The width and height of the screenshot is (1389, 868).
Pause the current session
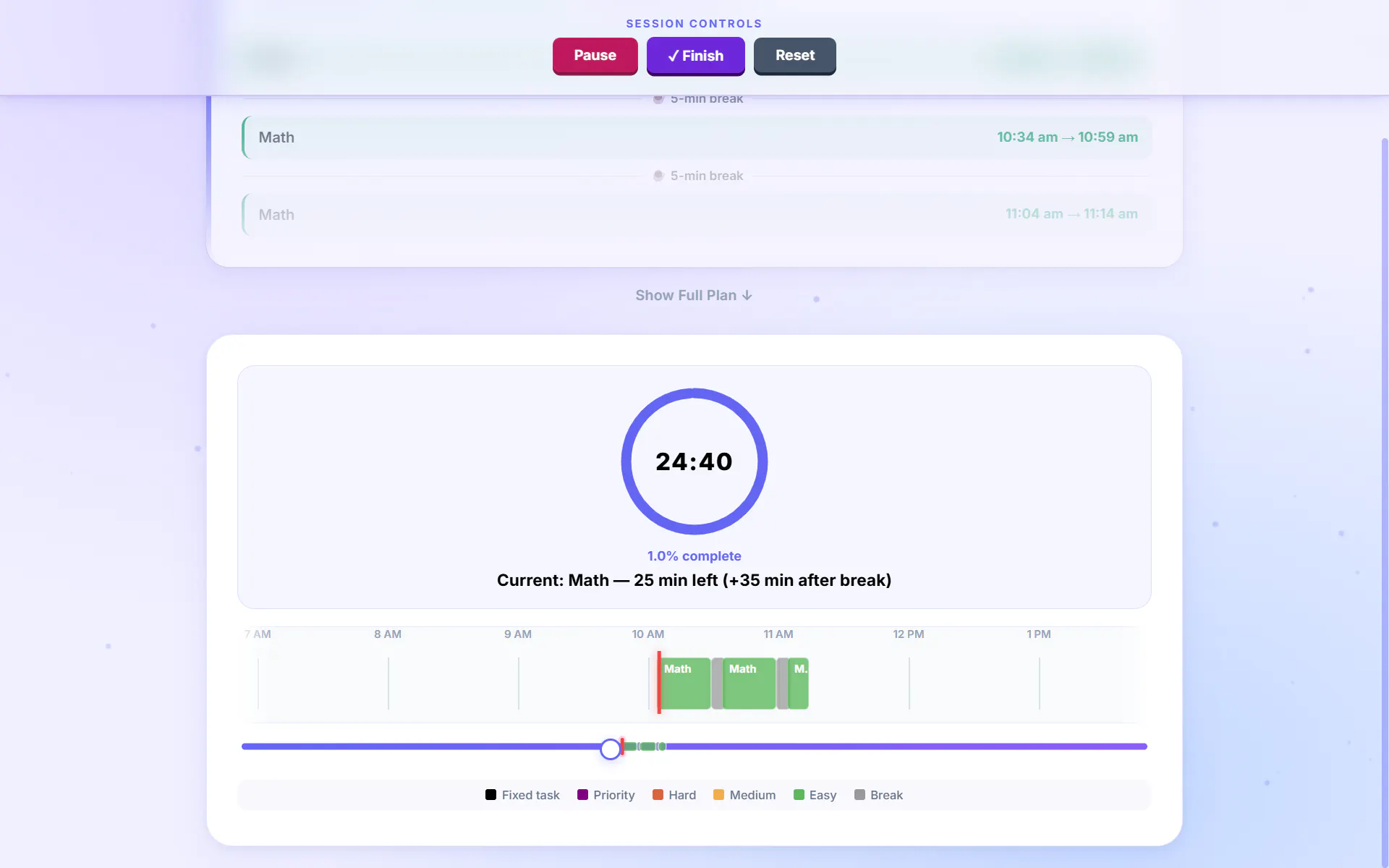595,56
